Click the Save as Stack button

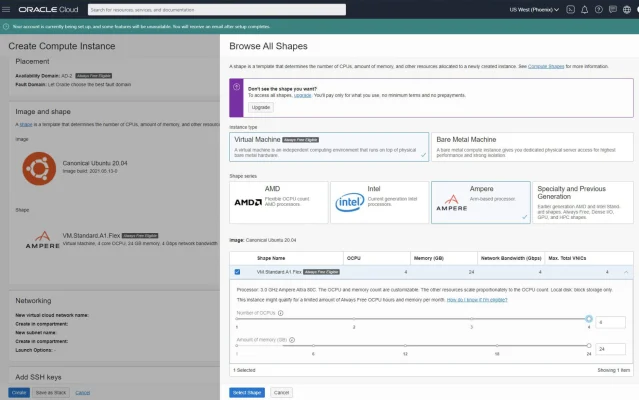51,393
